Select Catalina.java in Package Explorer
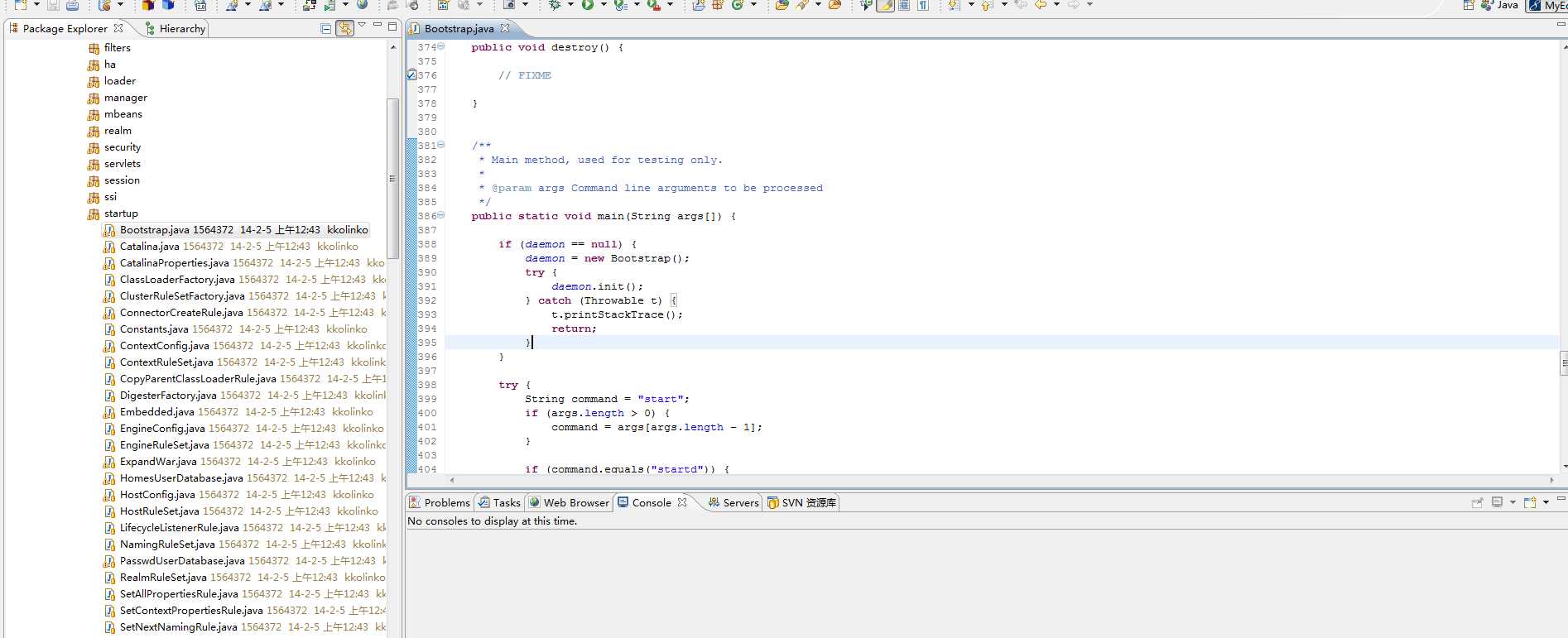 tap(231, 247)
